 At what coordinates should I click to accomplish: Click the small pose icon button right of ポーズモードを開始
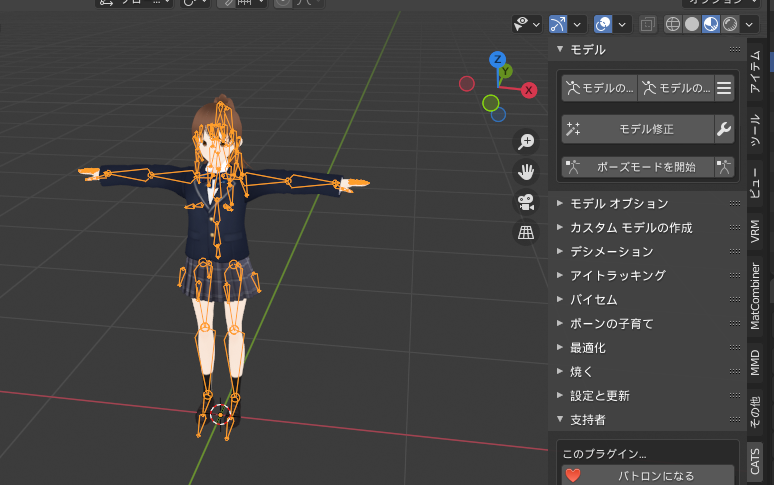[x=724, y=167]
